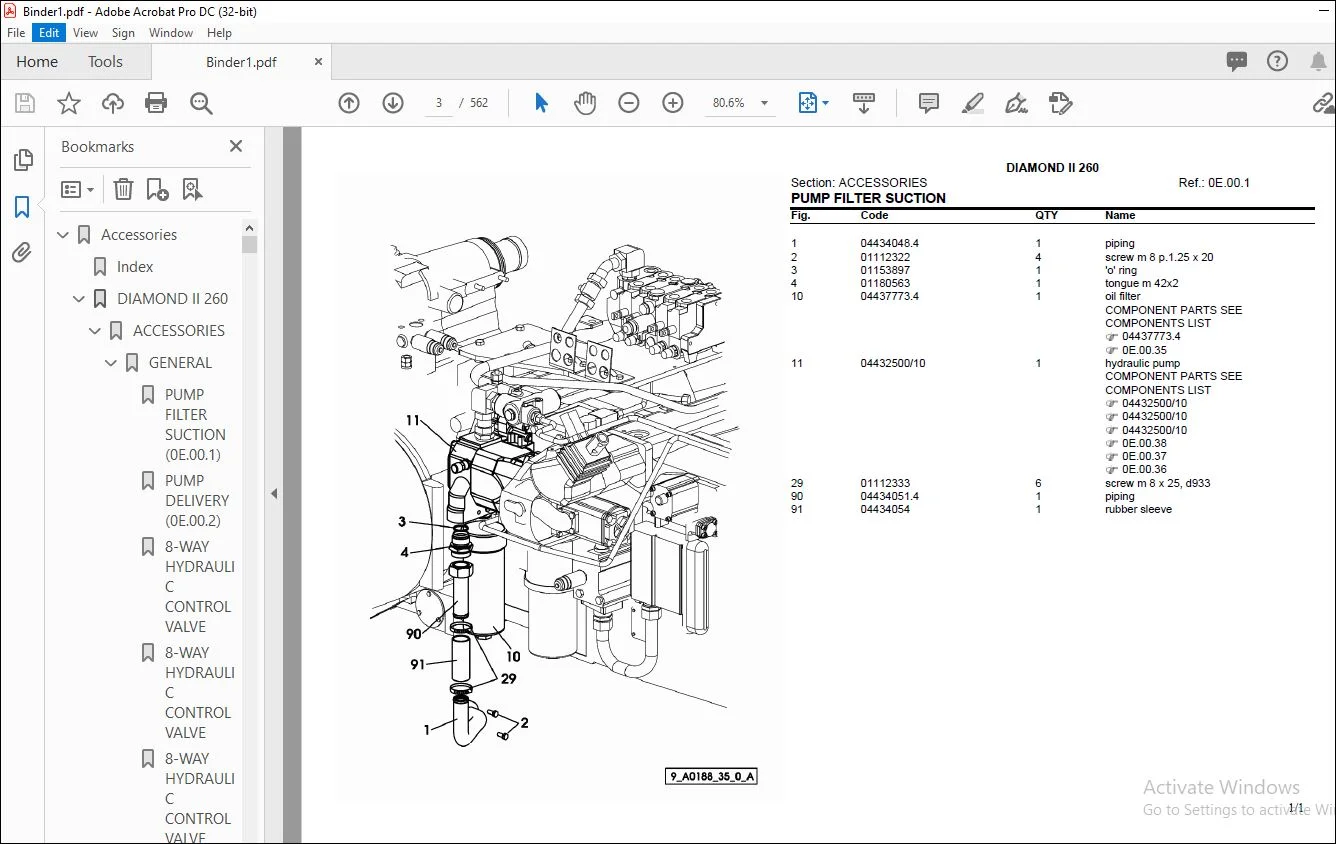Viewport: 1336px width, 844px height.
Task: Close the Binder1.pdf tab
Action: [x=319, y=62]
